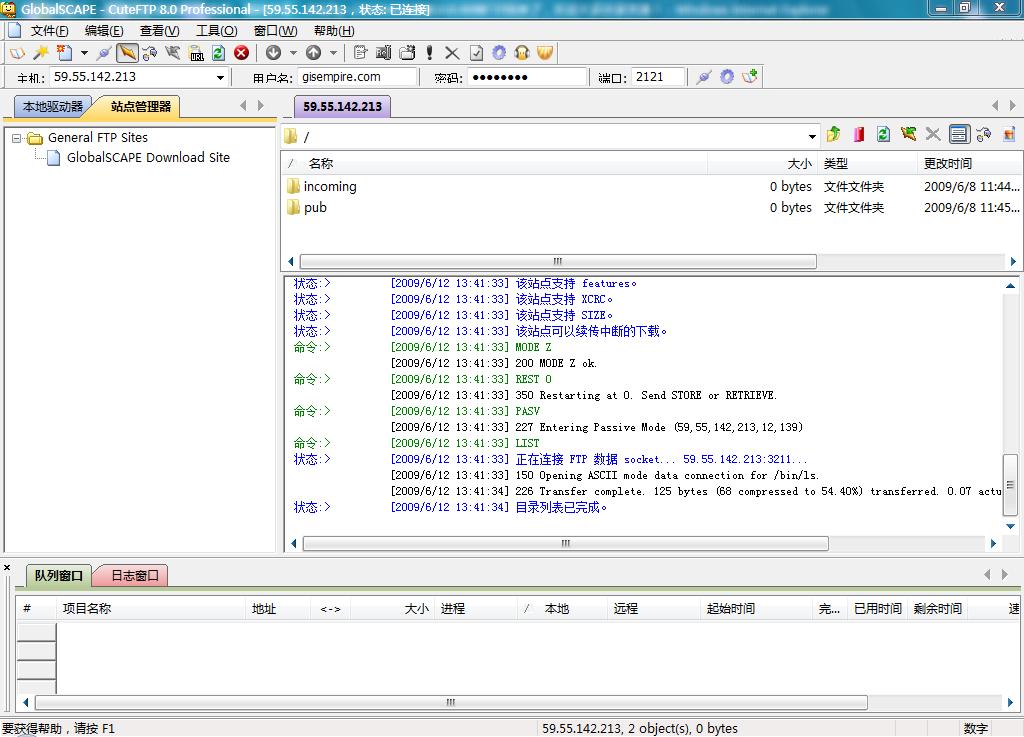Click the main toolbar Quick Connect plug icon
The width and height of the screenshot is (1024, 737).
[104, 53]
